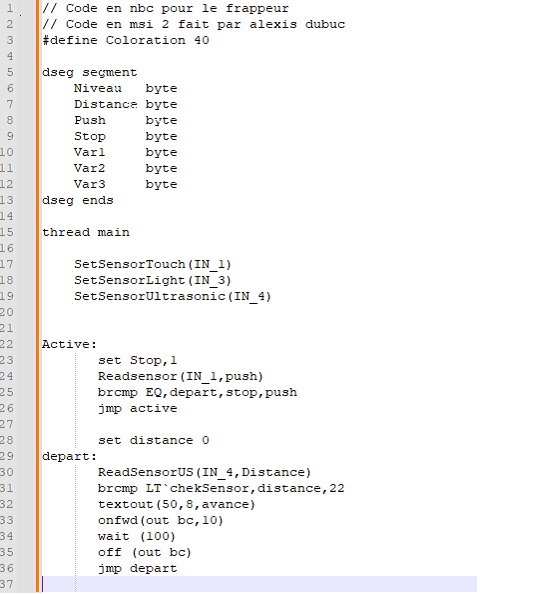Click the 'Distance byte' declaration
Viewport: 545px width, 594px height.
click(125, 104)
